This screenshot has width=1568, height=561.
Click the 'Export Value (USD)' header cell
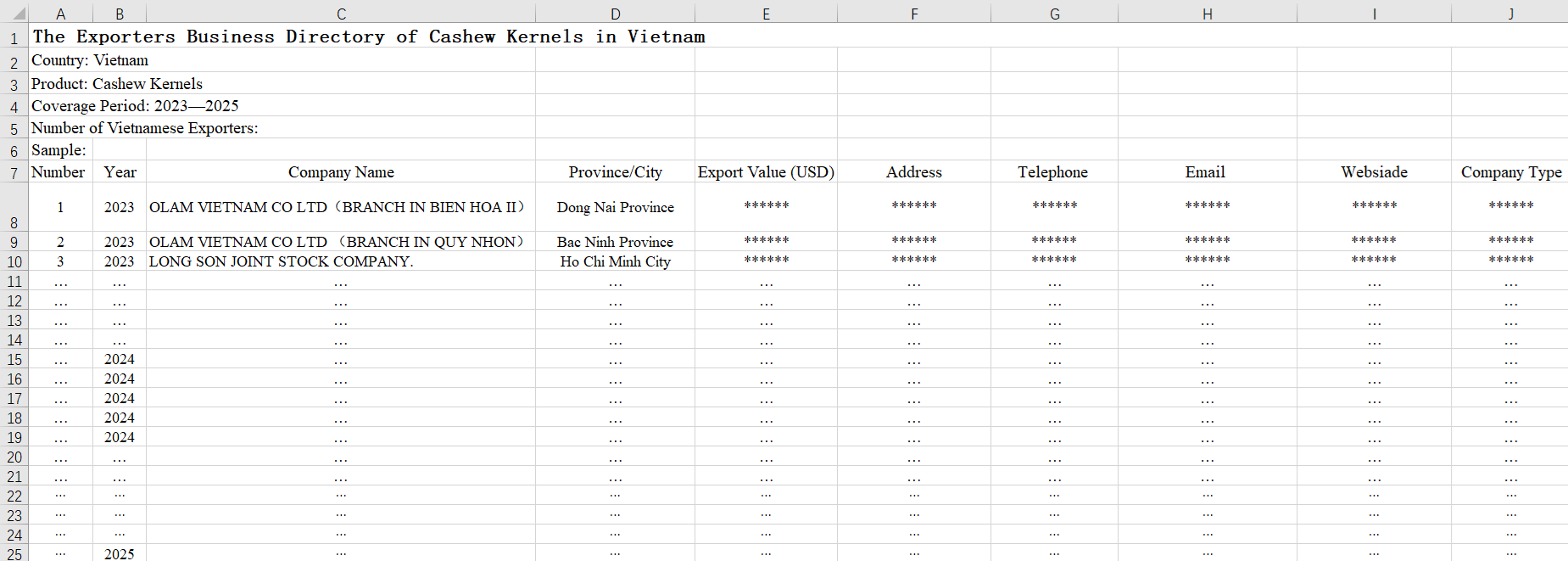[x=766, y=172]
